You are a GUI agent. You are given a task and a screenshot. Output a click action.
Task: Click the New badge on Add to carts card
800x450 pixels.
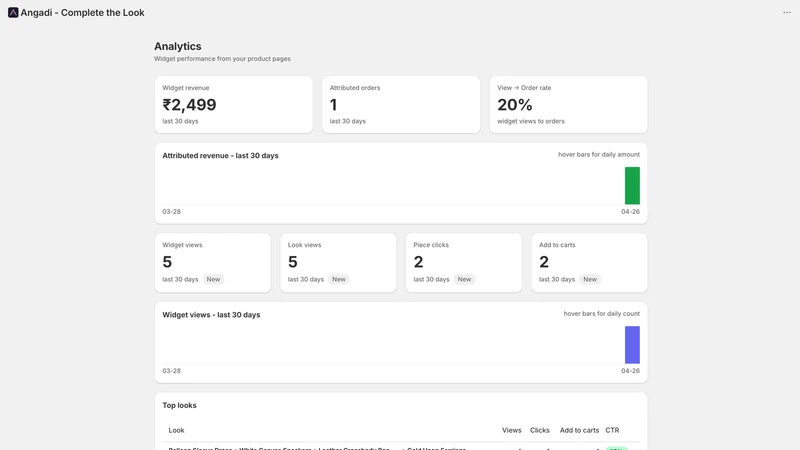590,279
